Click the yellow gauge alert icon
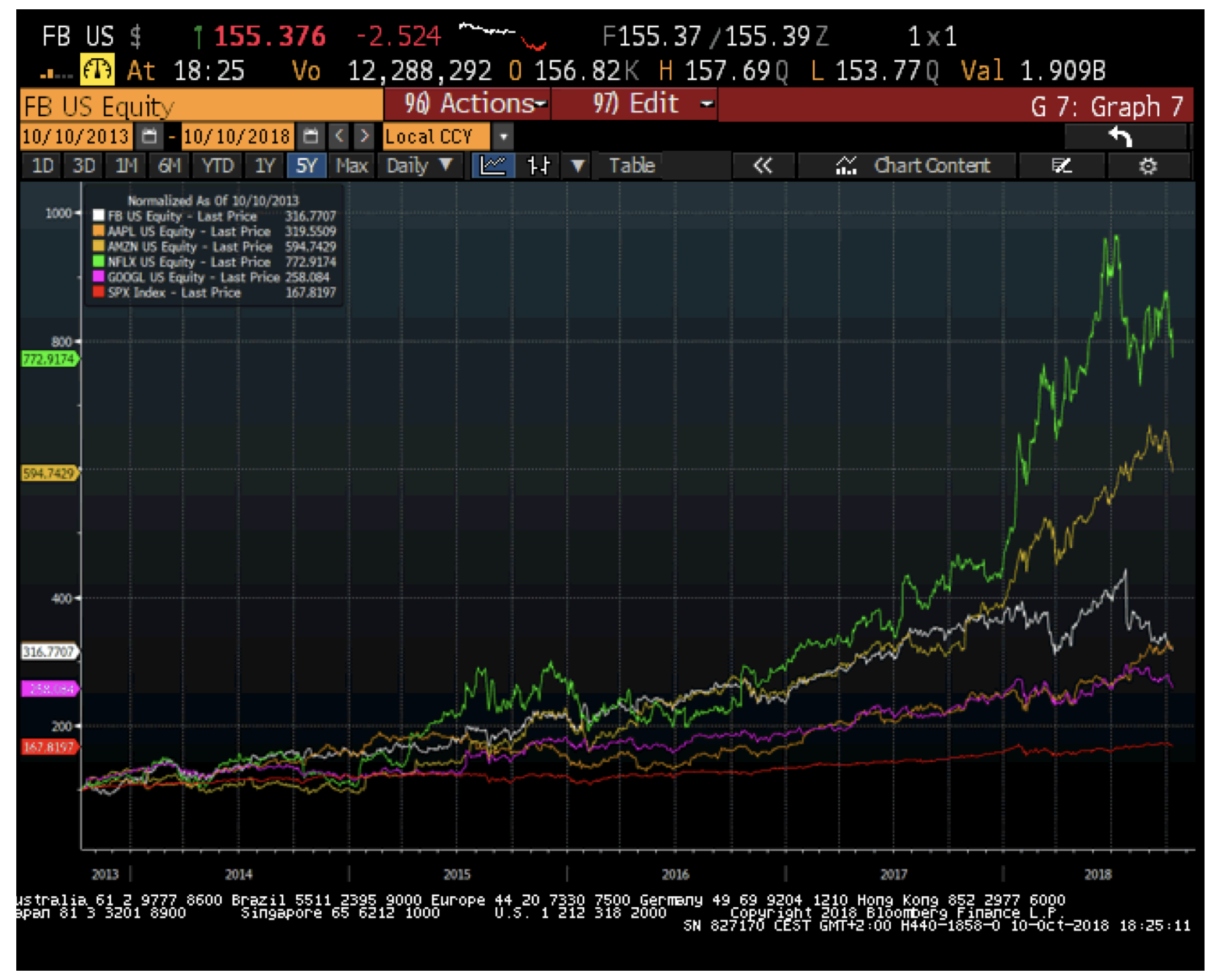The image size is (1215, 980). click(x=97, y=70)
